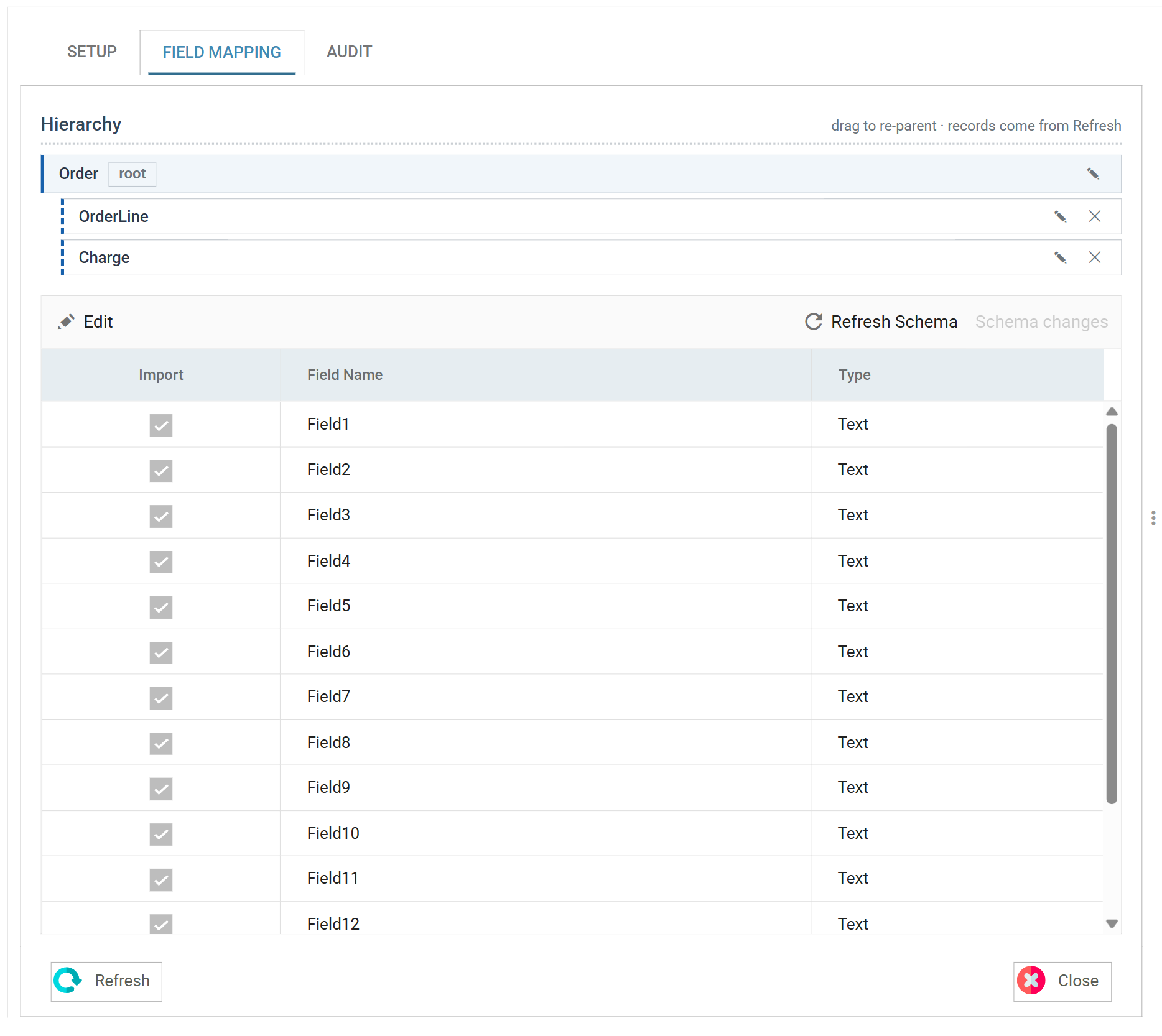
Task: Remove the Charge hierarchy node
Action: tap(1095, 257)
